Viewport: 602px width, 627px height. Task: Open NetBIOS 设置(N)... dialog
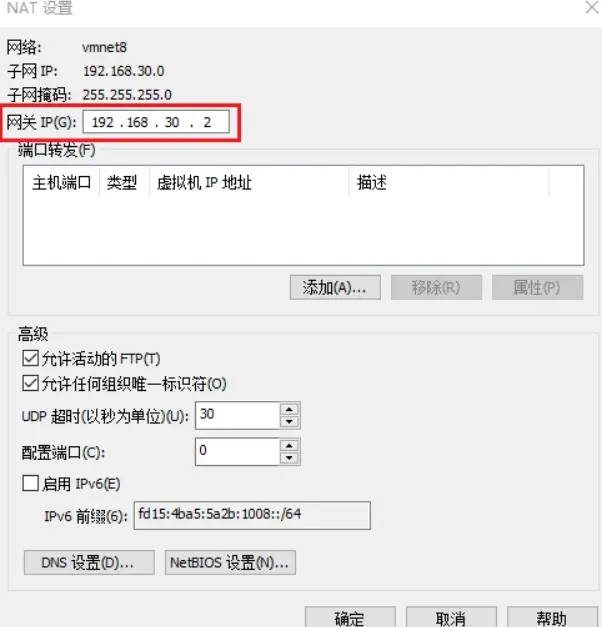[230, 563]
